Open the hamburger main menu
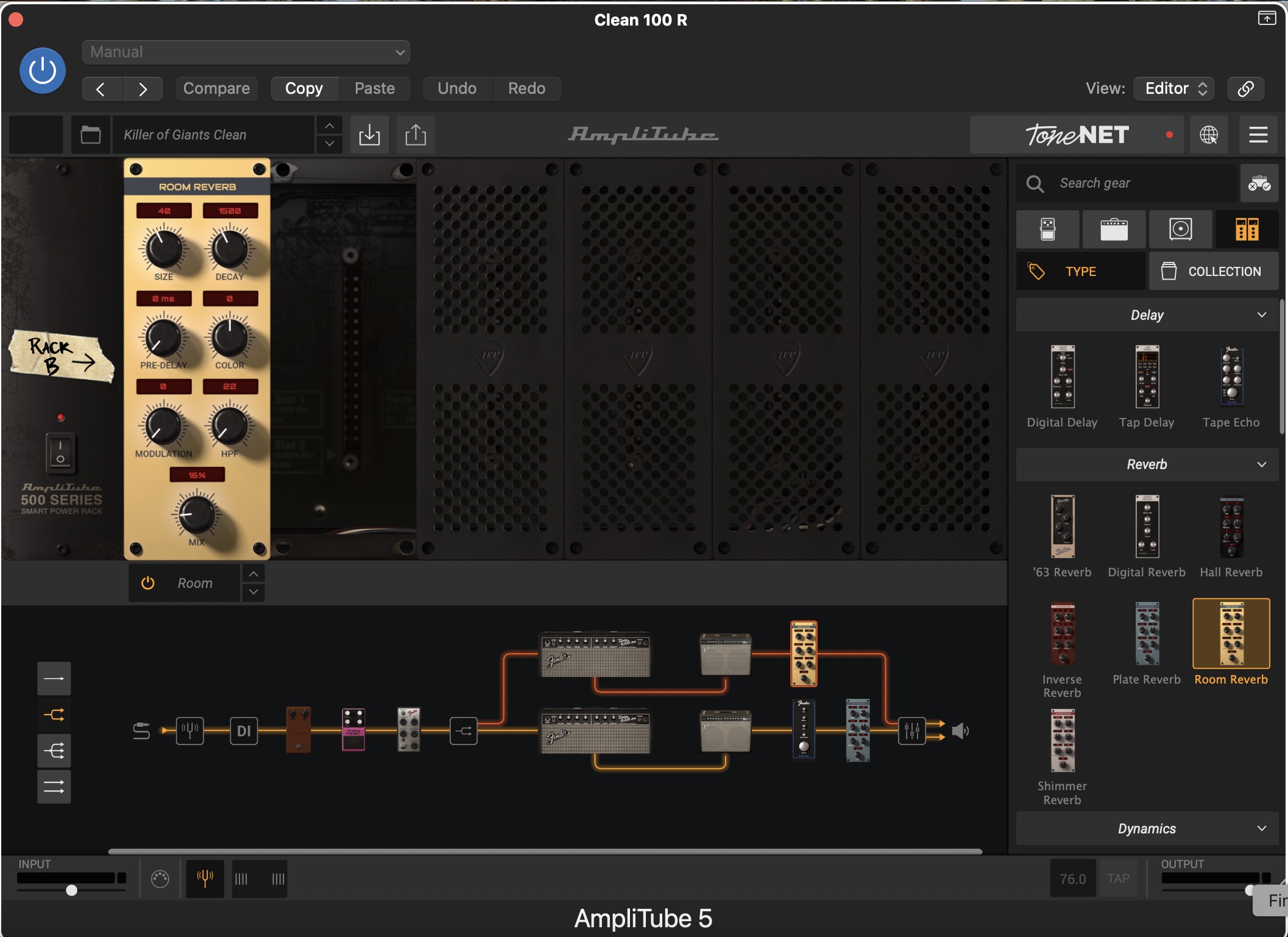 (1258, 135)
